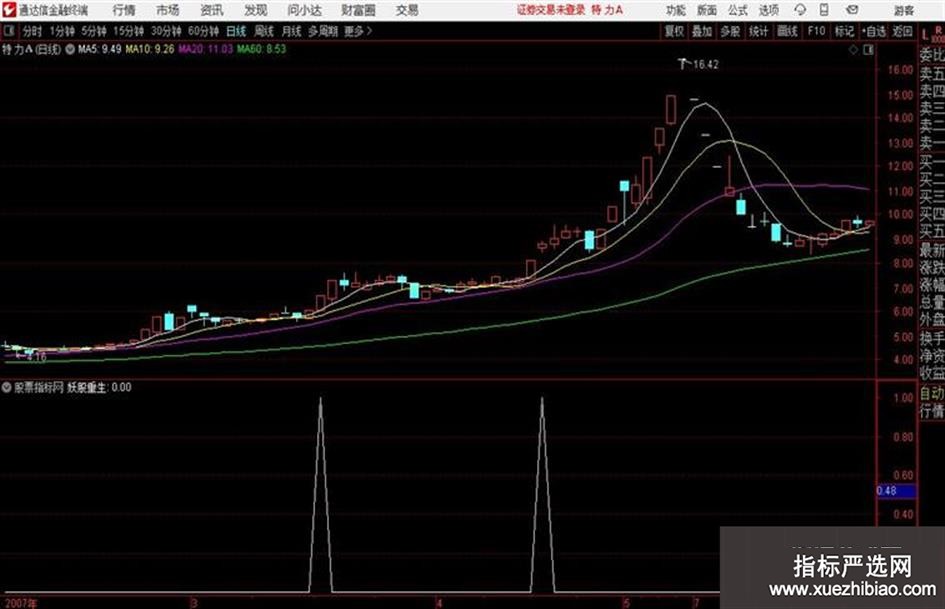
Task: Click the MA60: 8.53 value
Action: 262,49
